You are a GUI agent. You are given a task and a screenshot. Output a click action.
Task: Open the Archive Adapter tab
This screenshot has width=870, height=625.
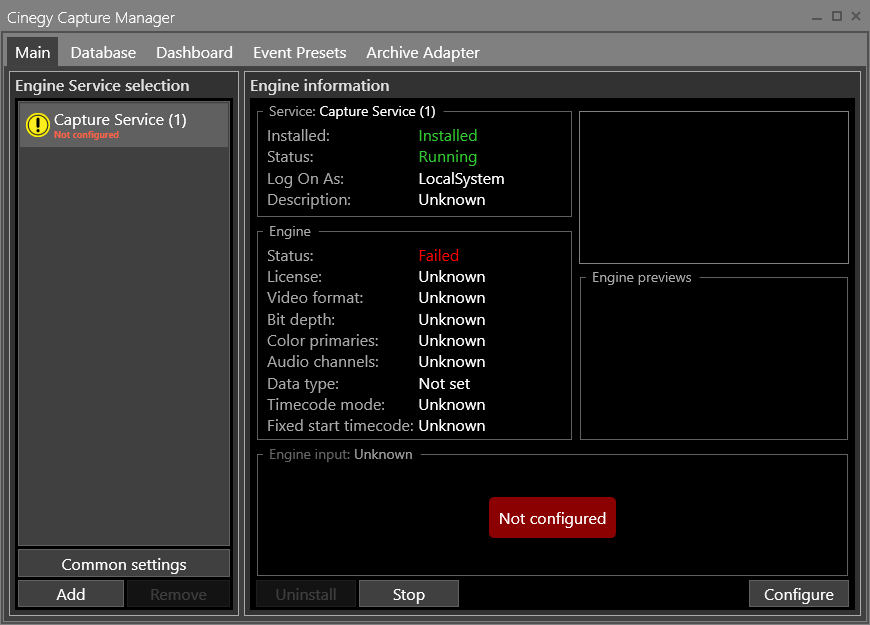[x=423, y=52]
